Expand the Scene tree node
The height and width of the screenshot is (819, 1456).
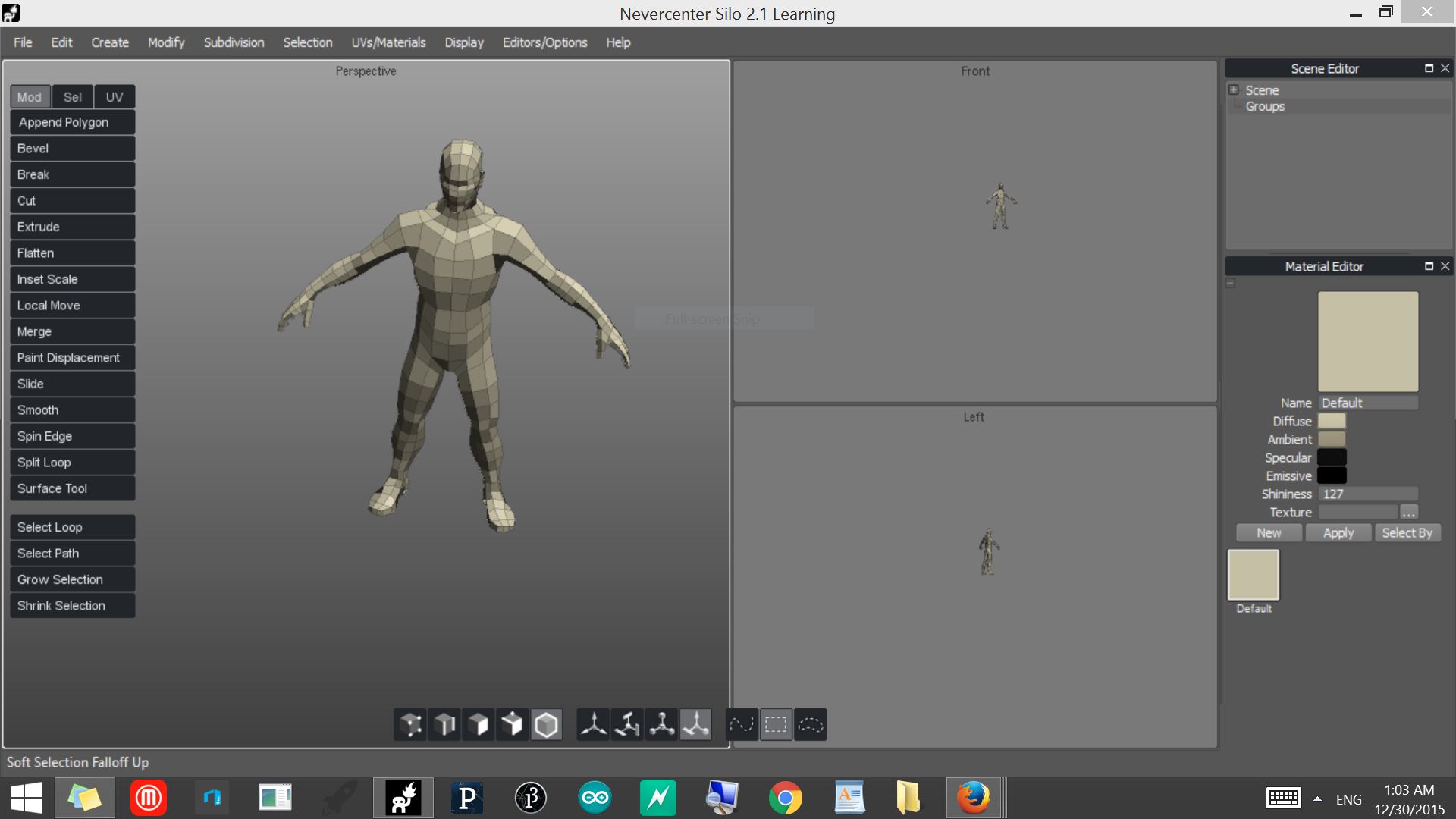coord(1234,90)
